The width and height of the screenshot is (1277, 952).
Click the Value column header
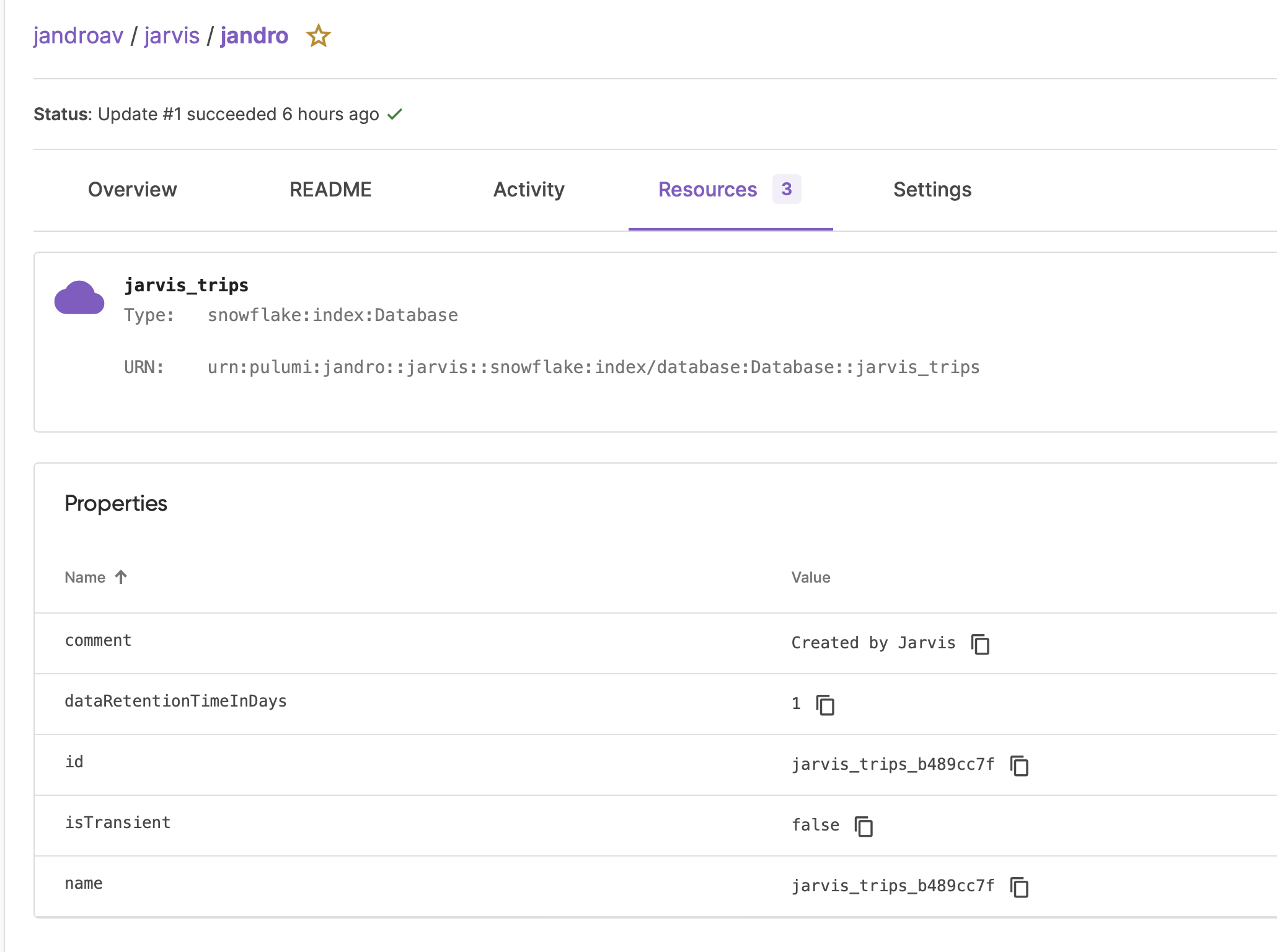pyautogui.click(x=811, y=577)
